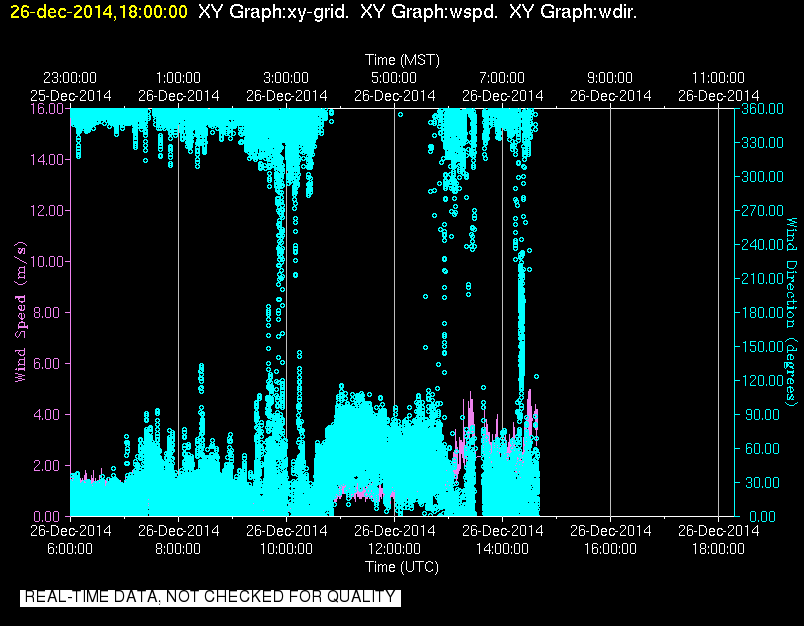Screen dimensions: 804x626
Task: Click the "6:00:00" UTC tick label
Action: [70, 549]
